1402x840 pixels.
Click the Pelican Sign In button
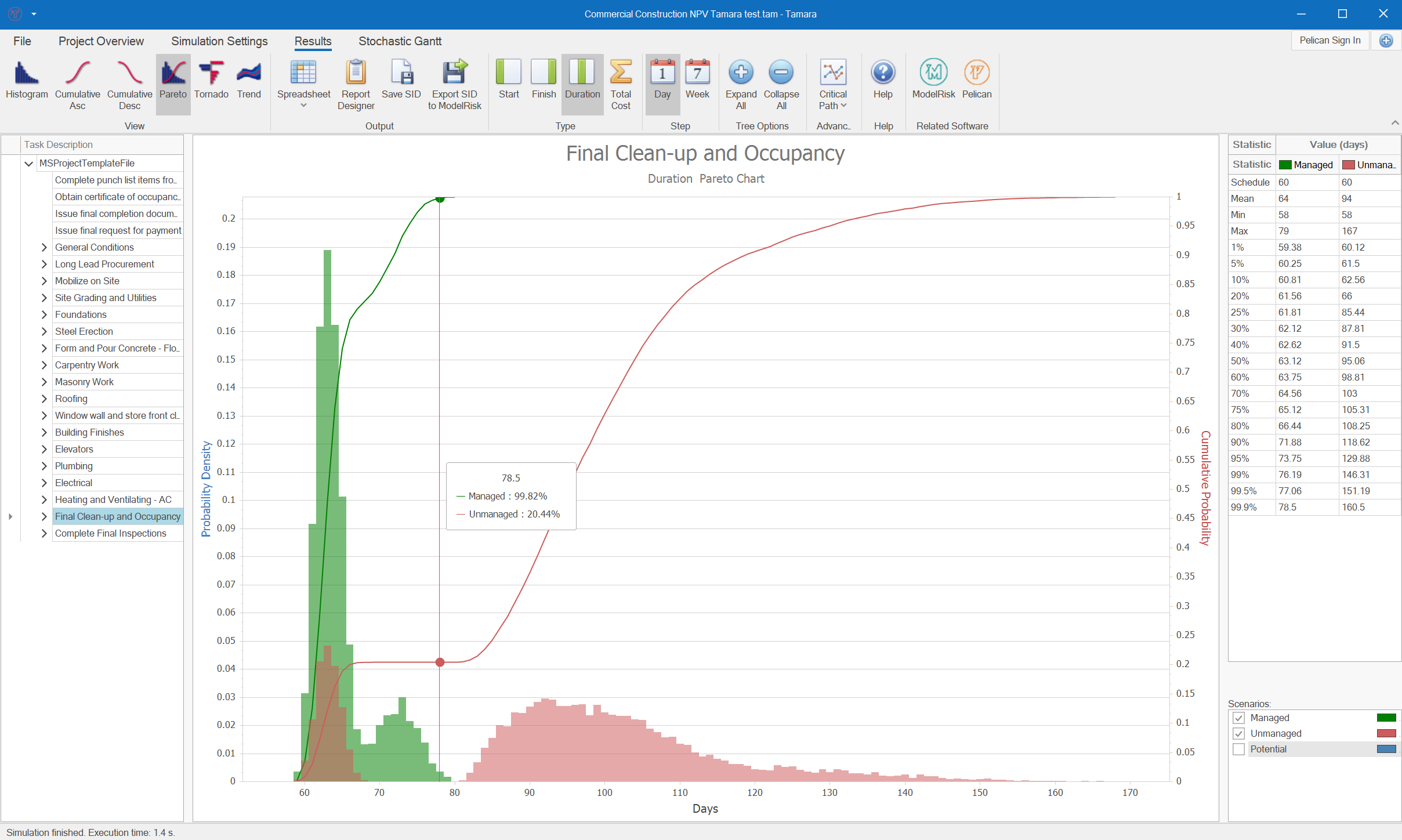[1331, 40]
